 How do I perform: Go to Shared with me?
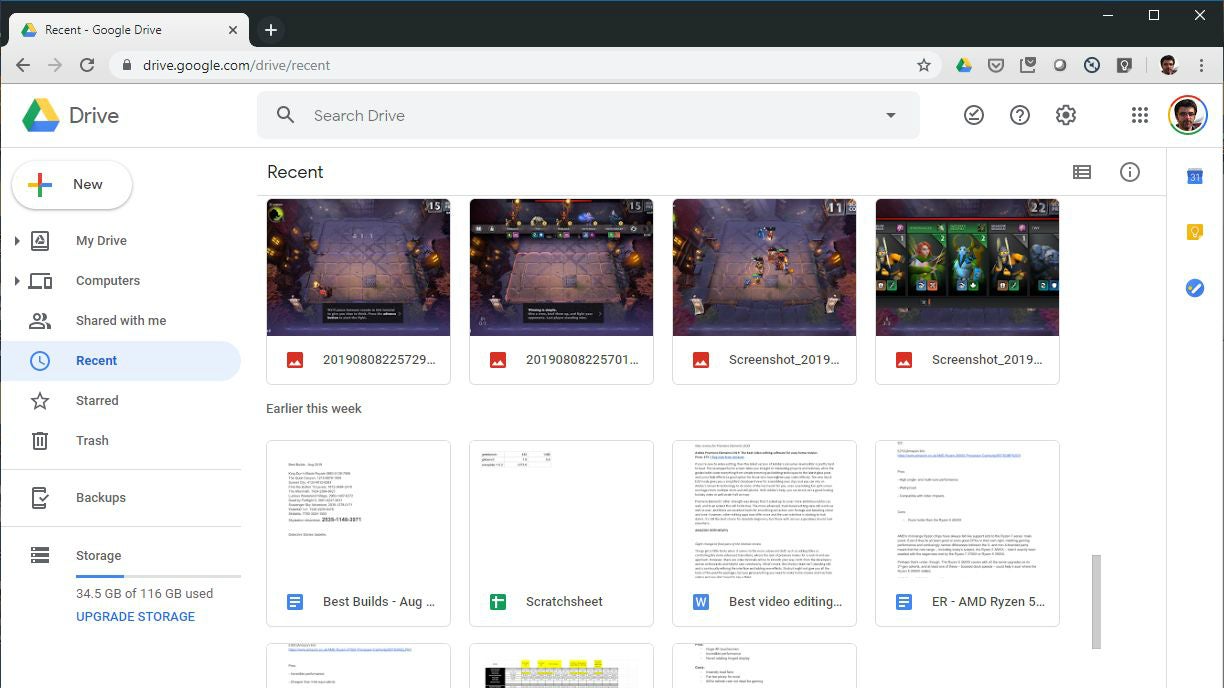click(120, 321)
